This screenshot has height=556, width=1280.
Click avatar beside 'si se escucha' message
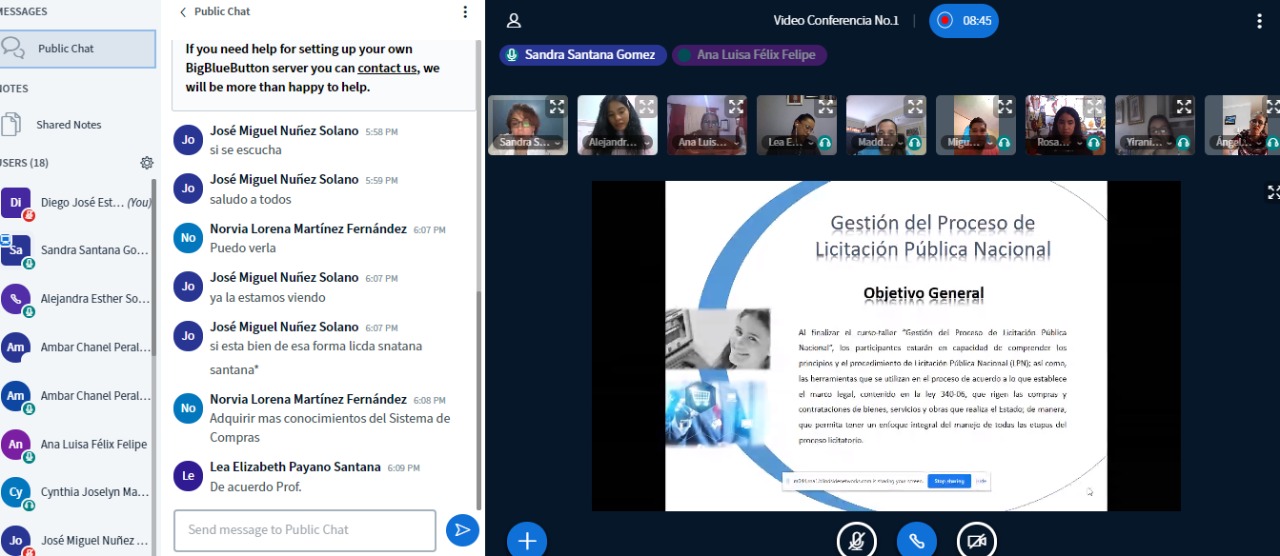coord(187,140)
